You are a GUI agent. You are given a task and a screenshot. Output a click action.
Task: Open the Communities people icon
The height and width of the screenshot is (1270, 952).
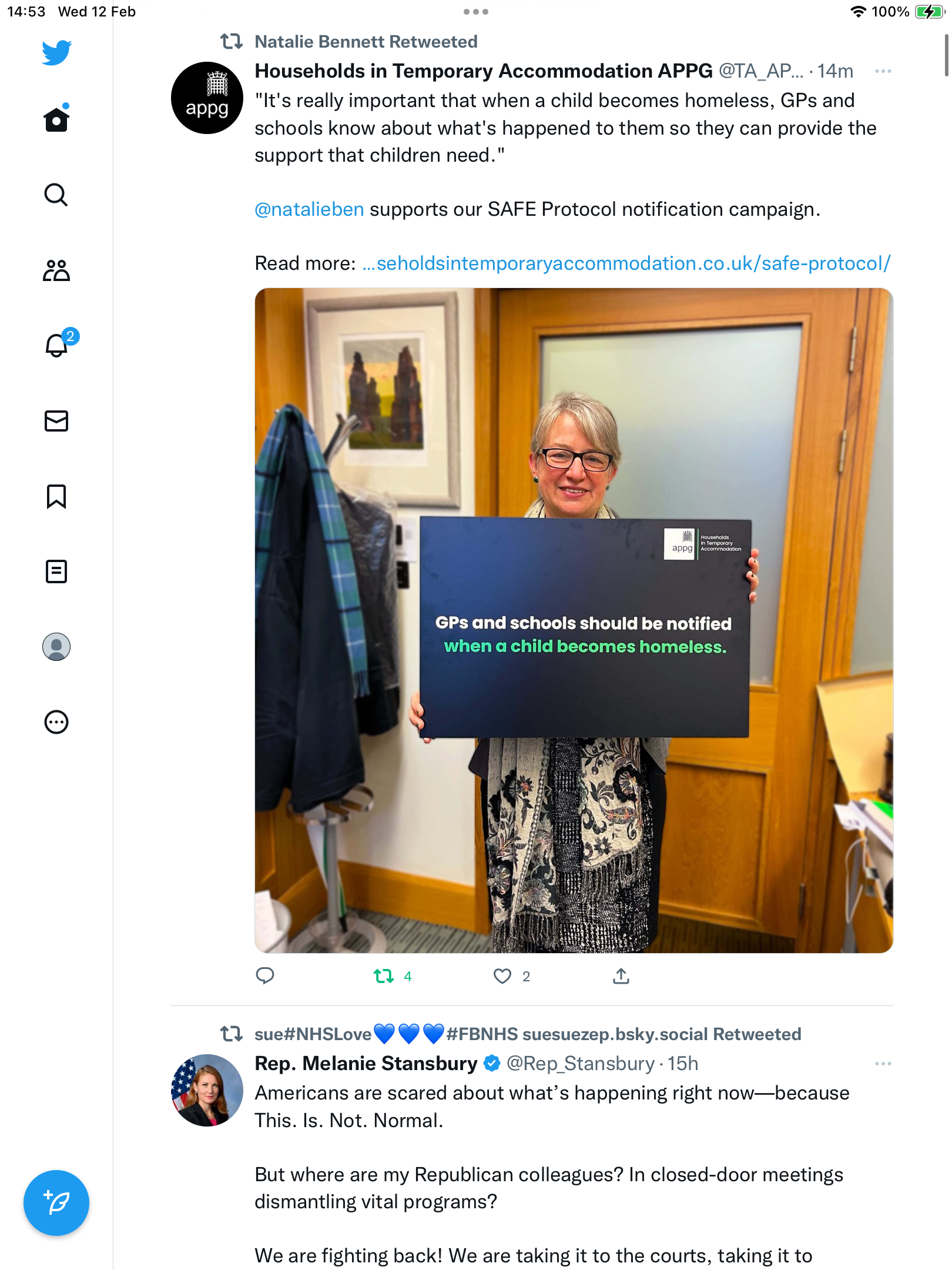tap(56, 270)
